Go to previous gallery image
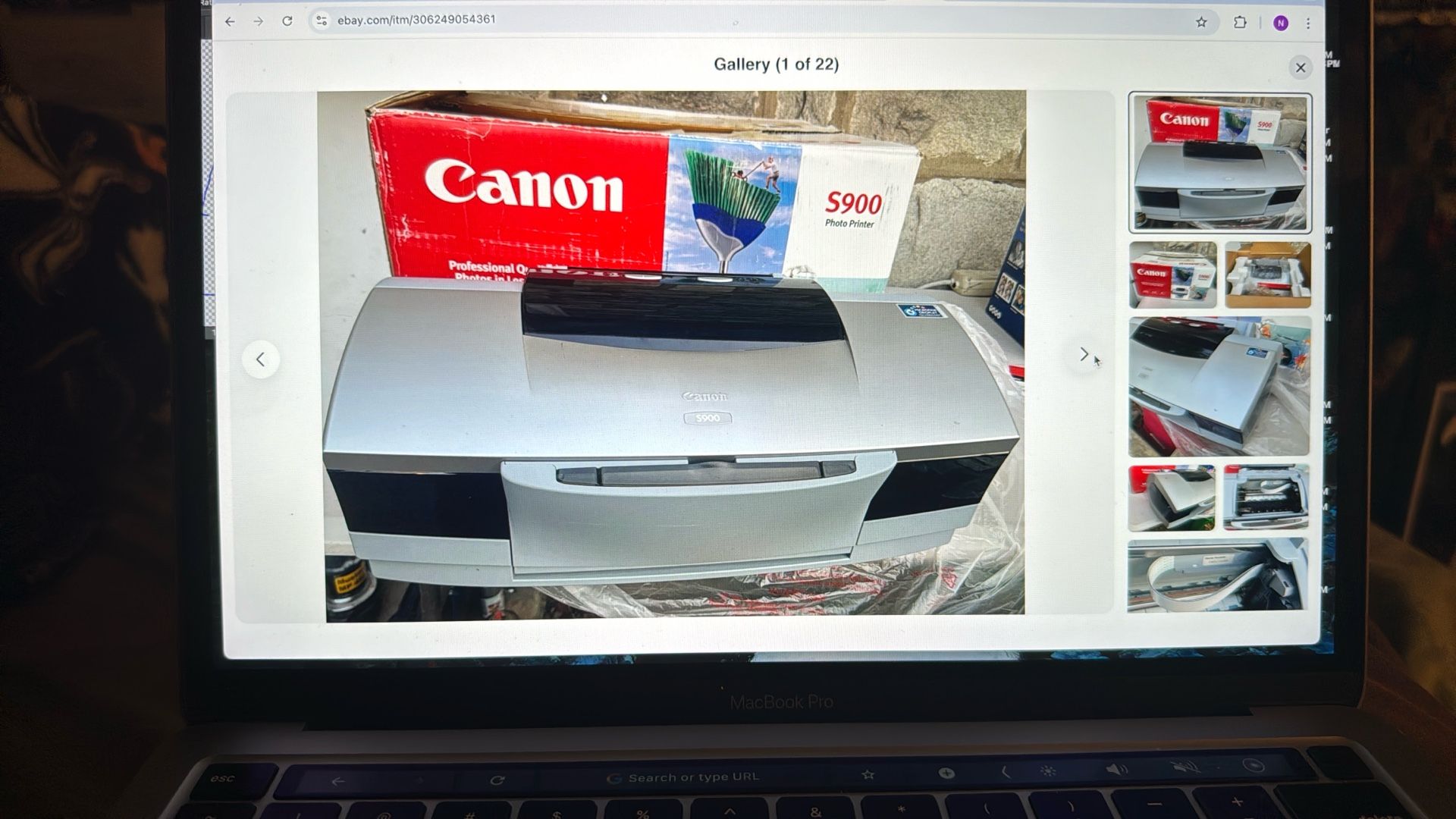Screen dimensions: 1456x819 click(x=261, y=359)
